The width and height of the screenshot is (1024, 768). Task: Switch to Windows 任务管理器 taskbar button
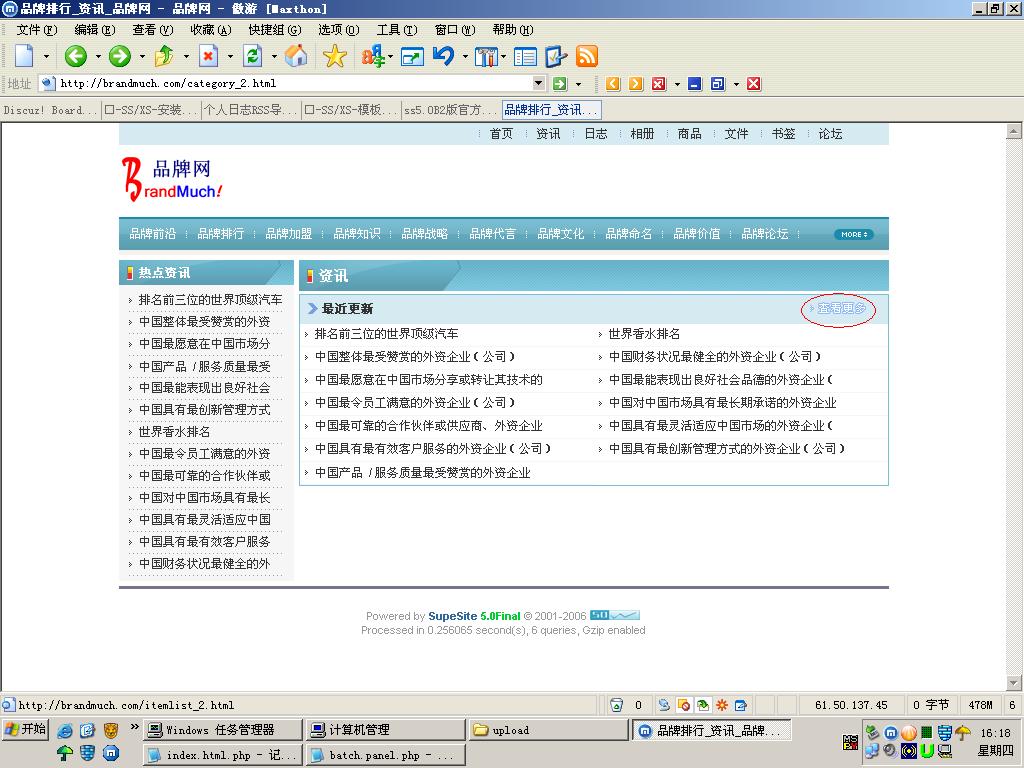[223, 729]
